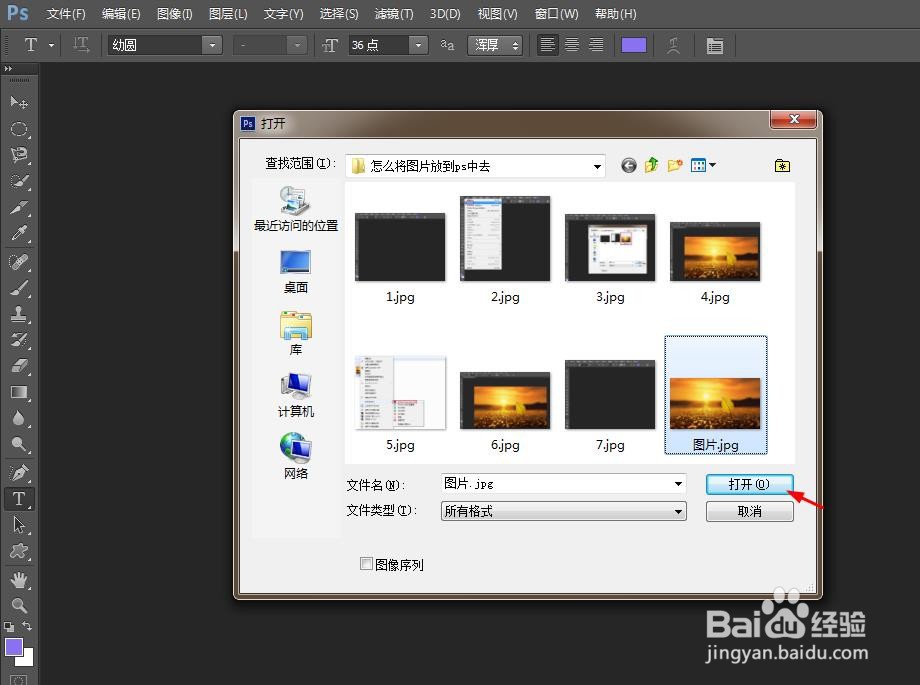Screen dimensions: 920x685
Task: Select the Elliptical Marquee tool
Action: click(x=19, y=129)
